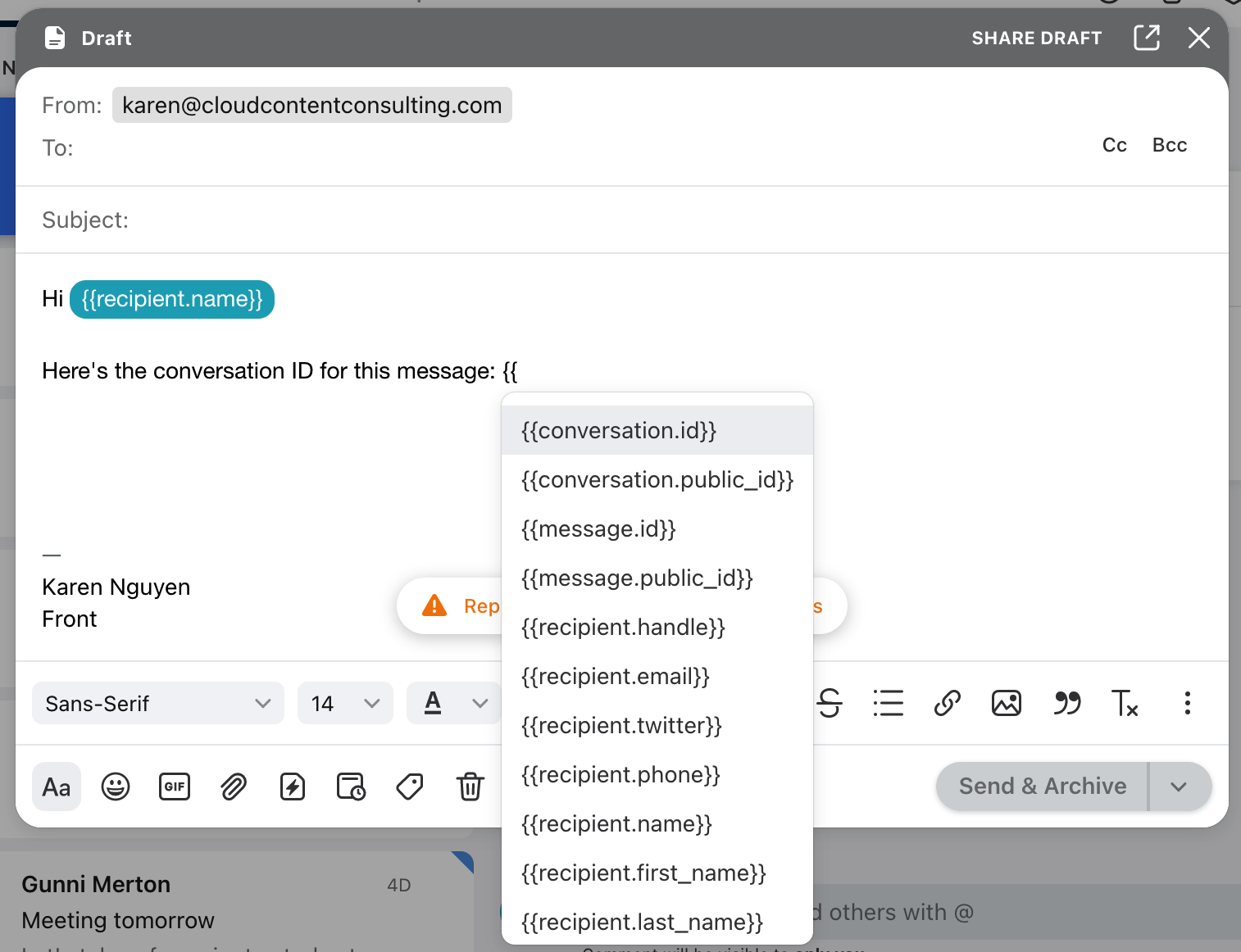Open the Sans-Serif font family dropdown

[157, 703]
